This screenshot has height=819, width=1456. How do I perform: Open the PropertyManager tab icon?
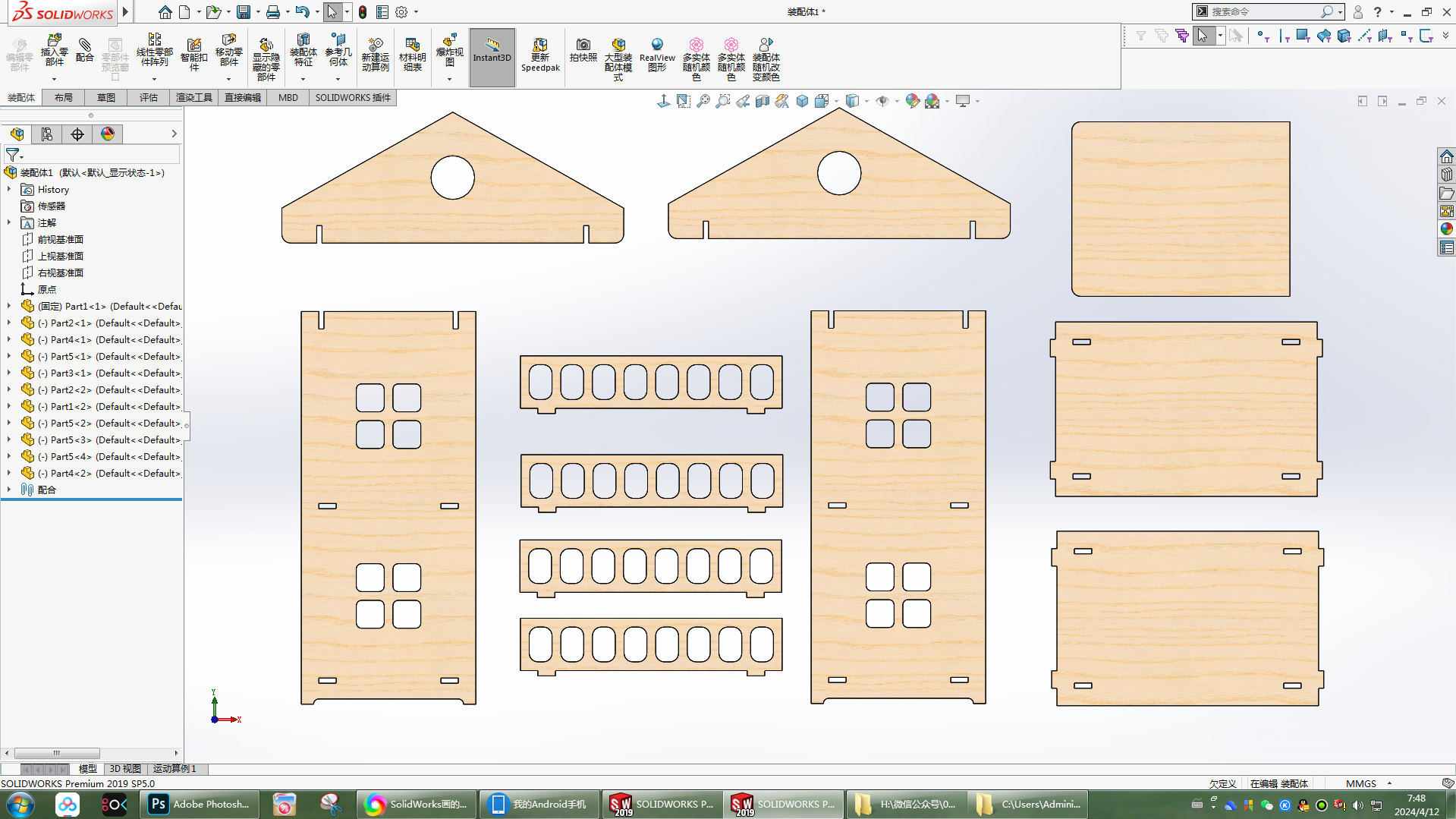[47, 134]
